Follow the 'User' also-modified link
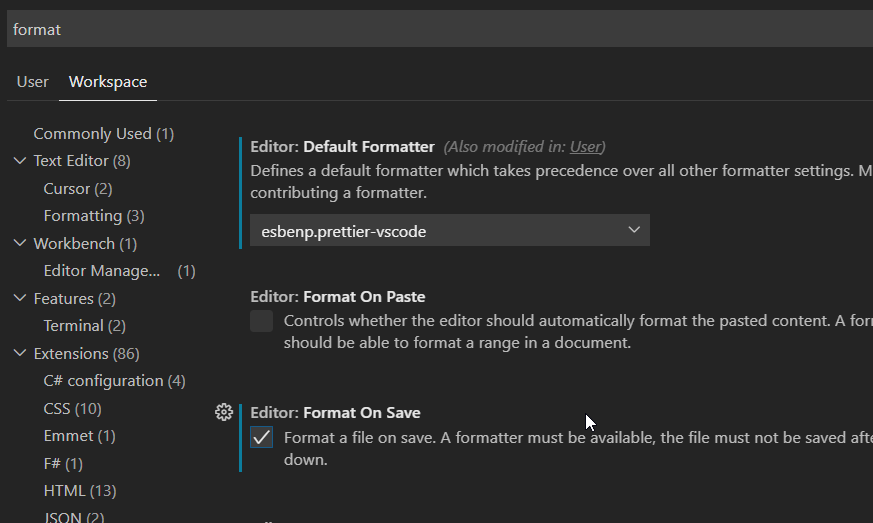Screen dimensions: 873x523 pyautogui.click(x=585, y=147)
